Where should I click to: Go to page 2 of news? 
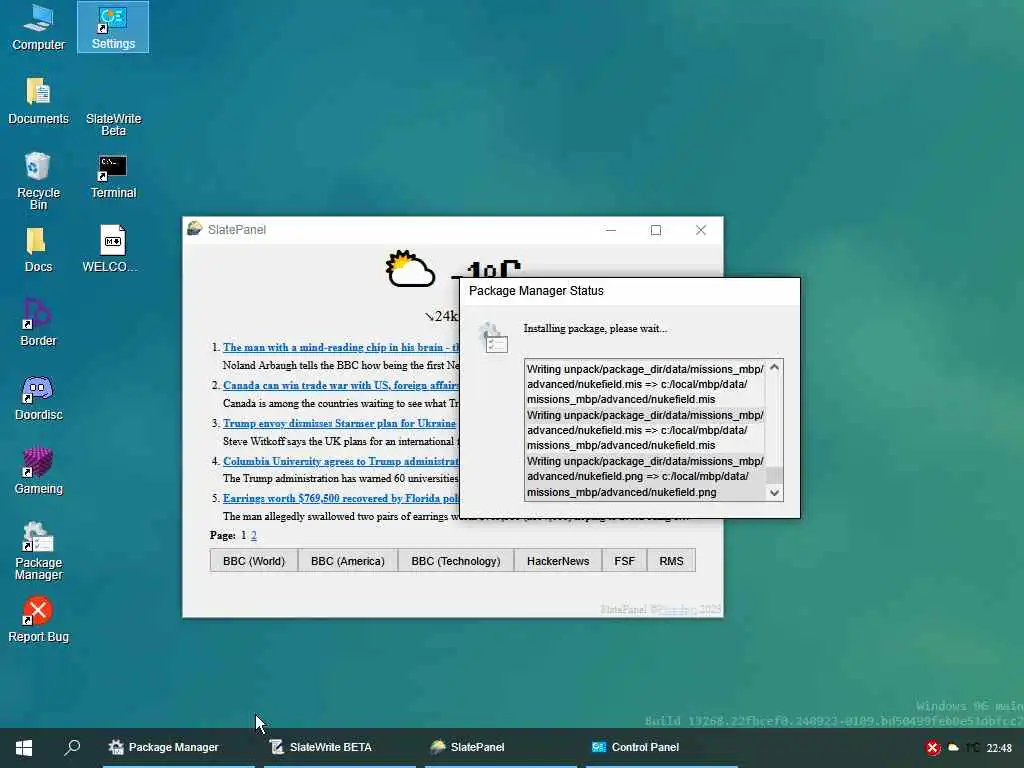tap(253, 536)
